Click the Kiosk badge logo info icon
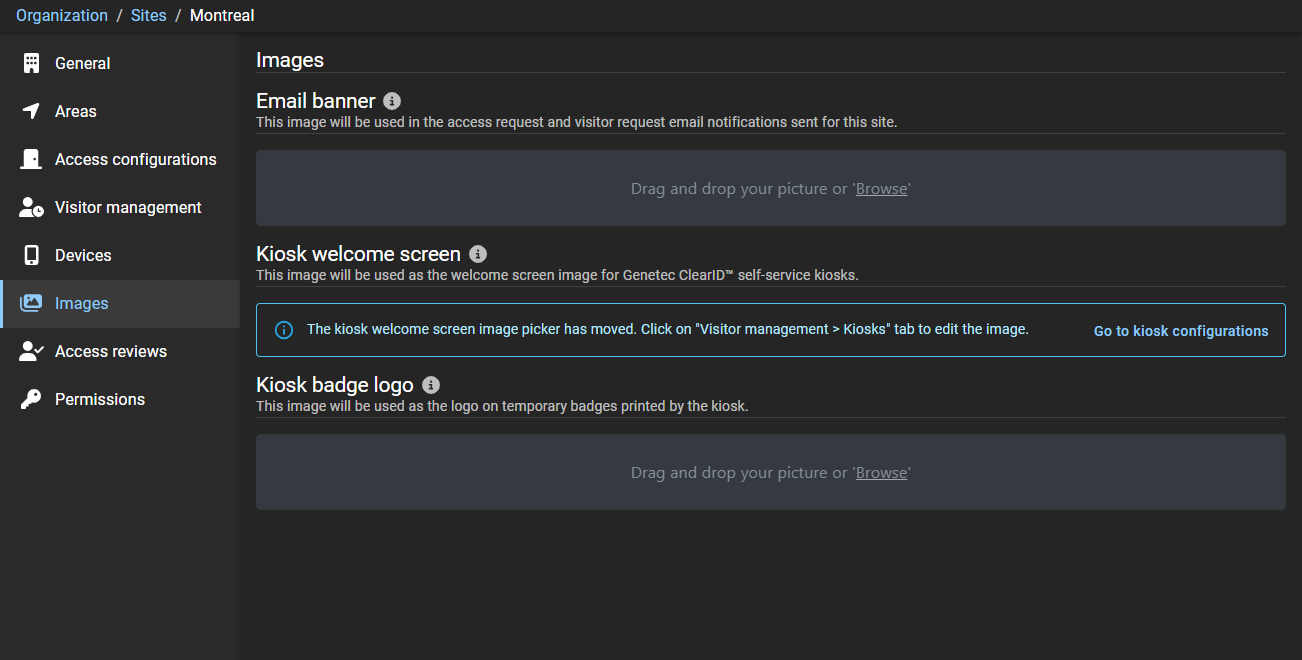Viewport: 1302px width, 660px height. click(430, 384)
